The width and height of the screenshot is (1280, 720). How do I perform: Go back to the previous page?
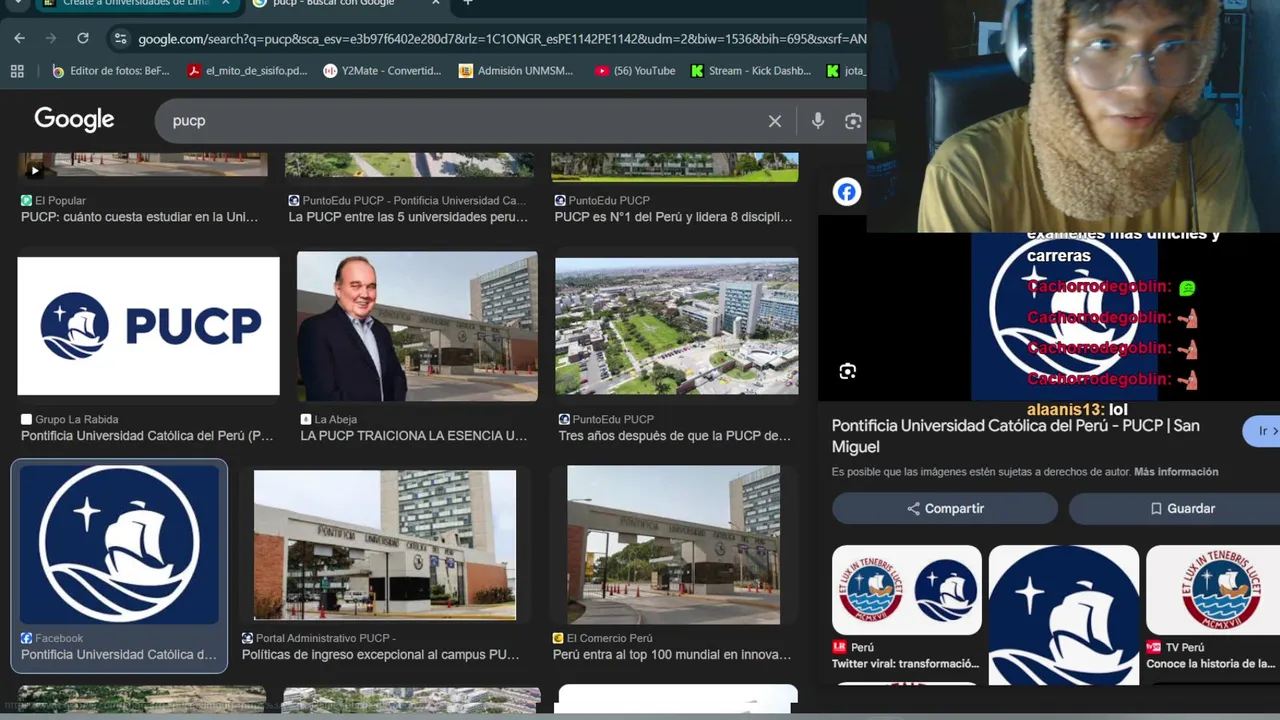point(19,38)
